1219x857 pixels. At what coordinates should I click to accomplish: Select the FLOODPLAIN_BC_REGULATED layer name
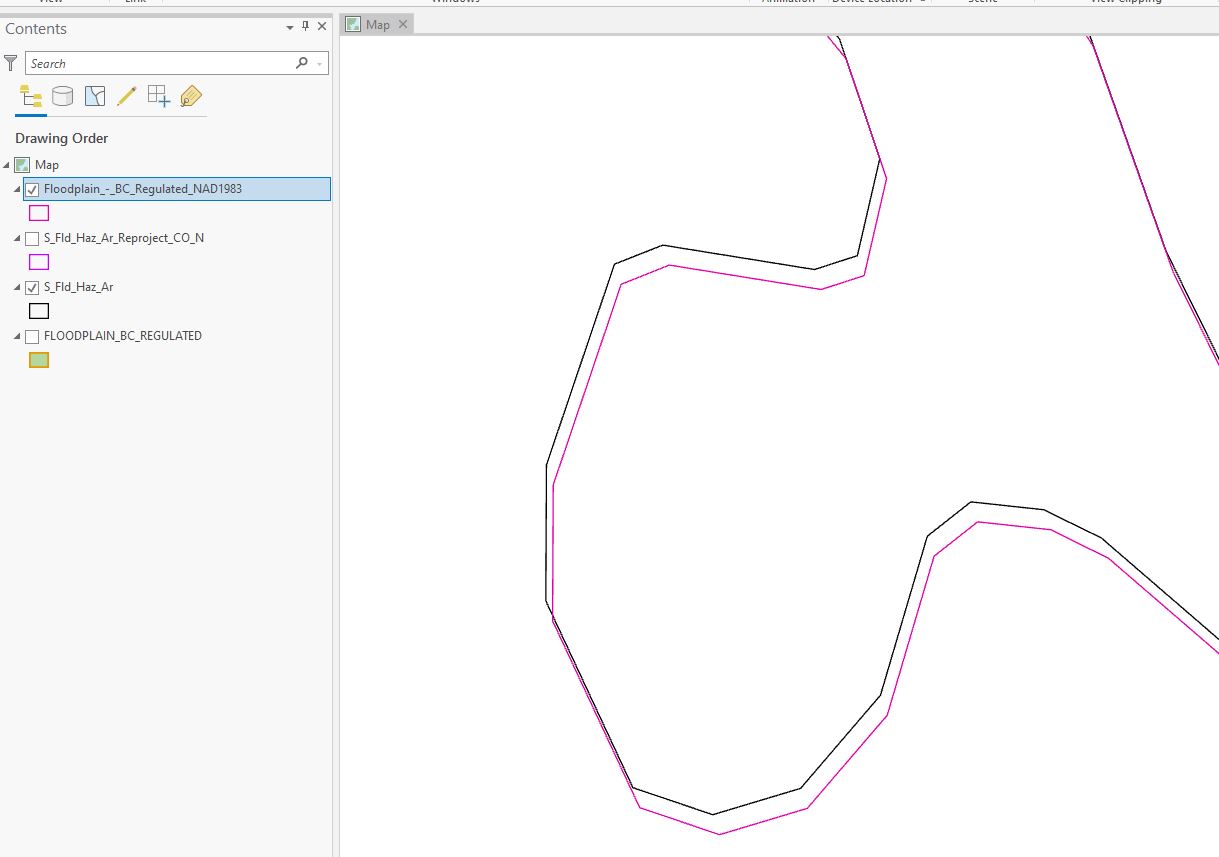[123, 337]
